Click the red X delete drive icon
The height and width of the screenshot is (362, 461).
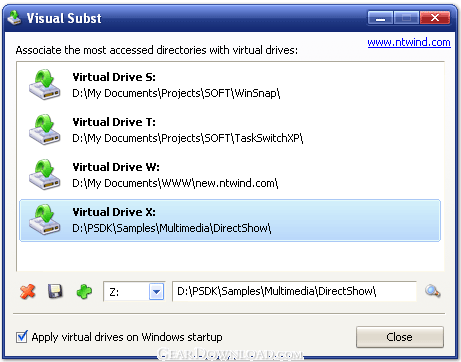(27, 292)
